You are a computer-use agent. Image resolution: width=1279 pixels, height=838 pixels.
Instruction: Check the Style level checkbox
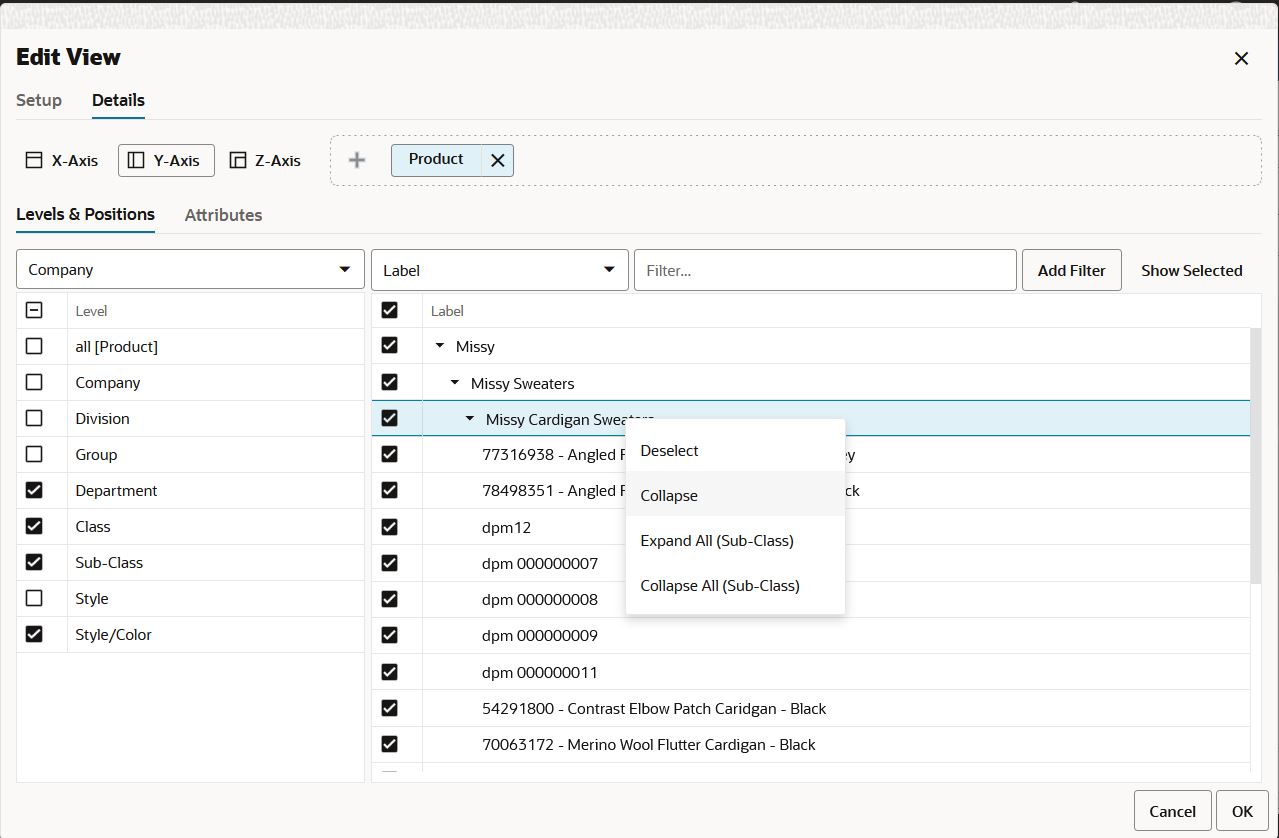click(34, 598)
